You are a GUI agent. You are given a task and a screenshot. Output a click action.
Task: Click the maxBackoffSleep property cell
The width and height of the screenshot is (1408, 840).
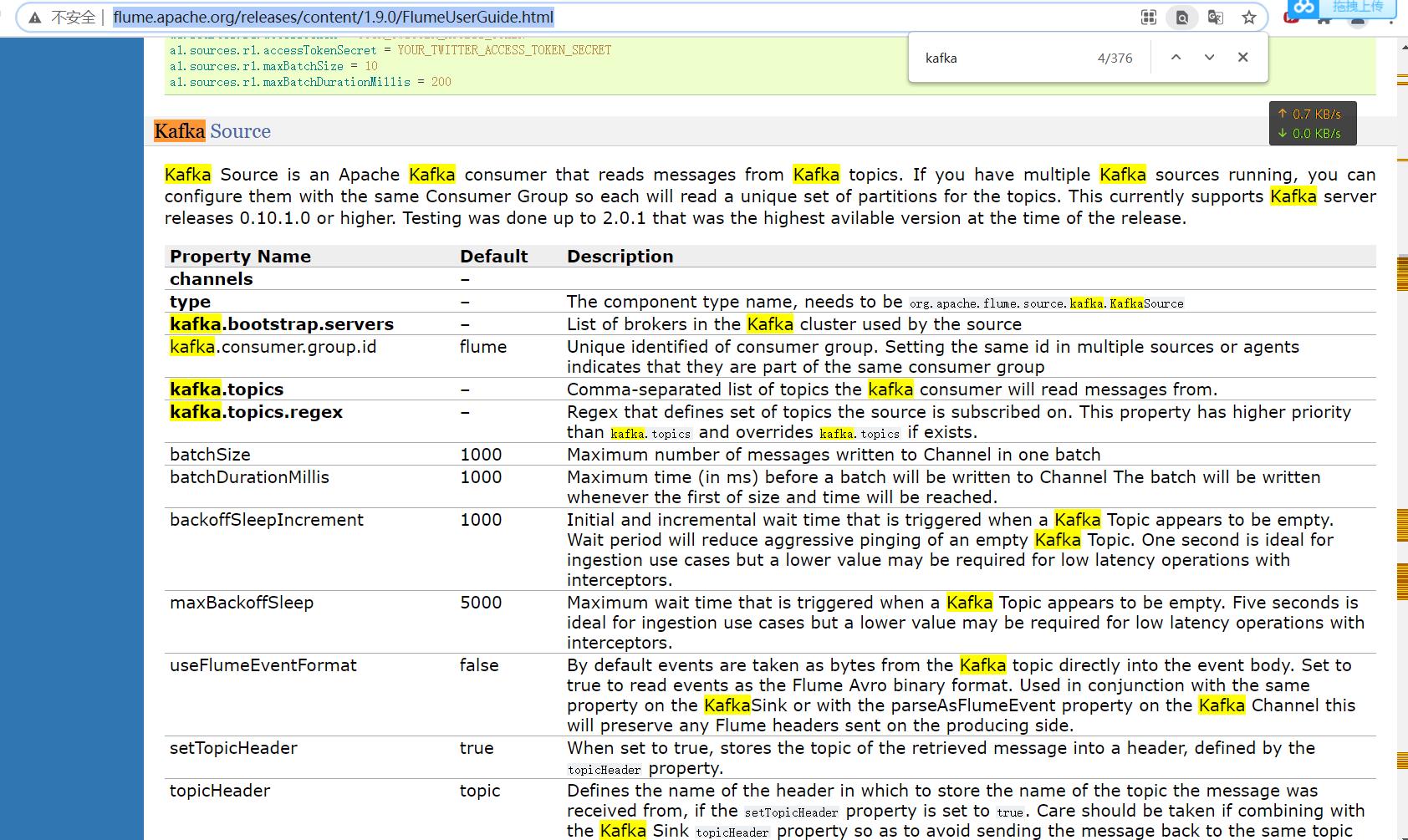242,603
